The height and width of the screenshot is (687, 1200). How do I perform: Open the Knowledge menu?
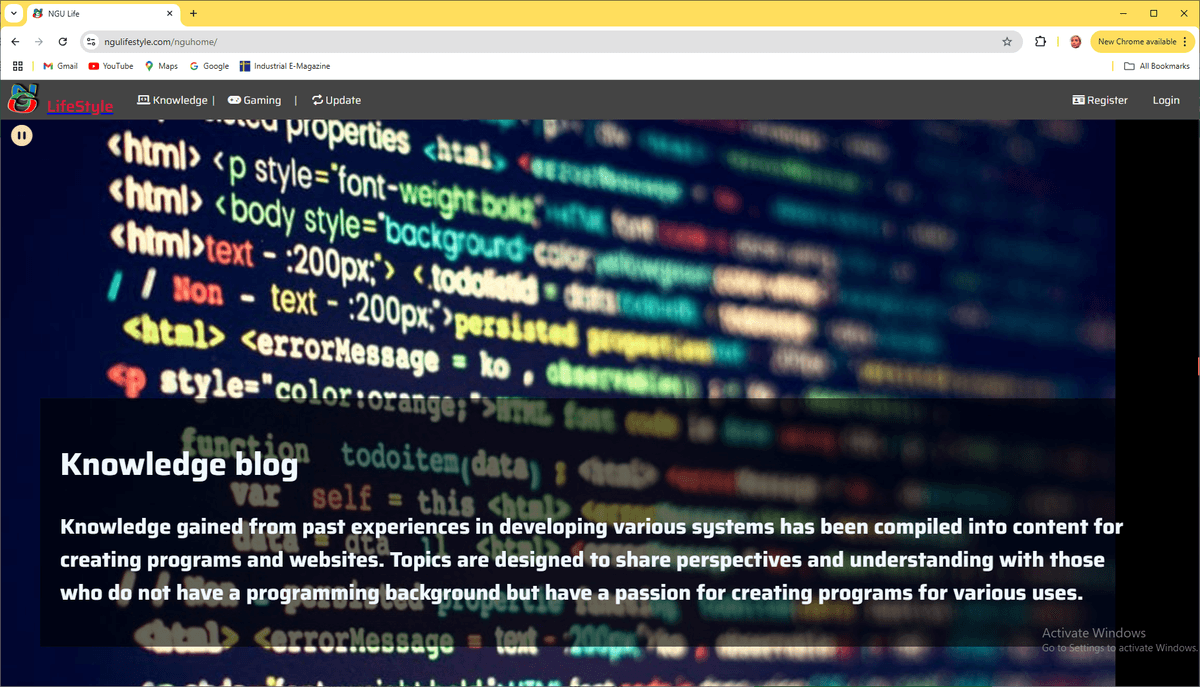172,100
